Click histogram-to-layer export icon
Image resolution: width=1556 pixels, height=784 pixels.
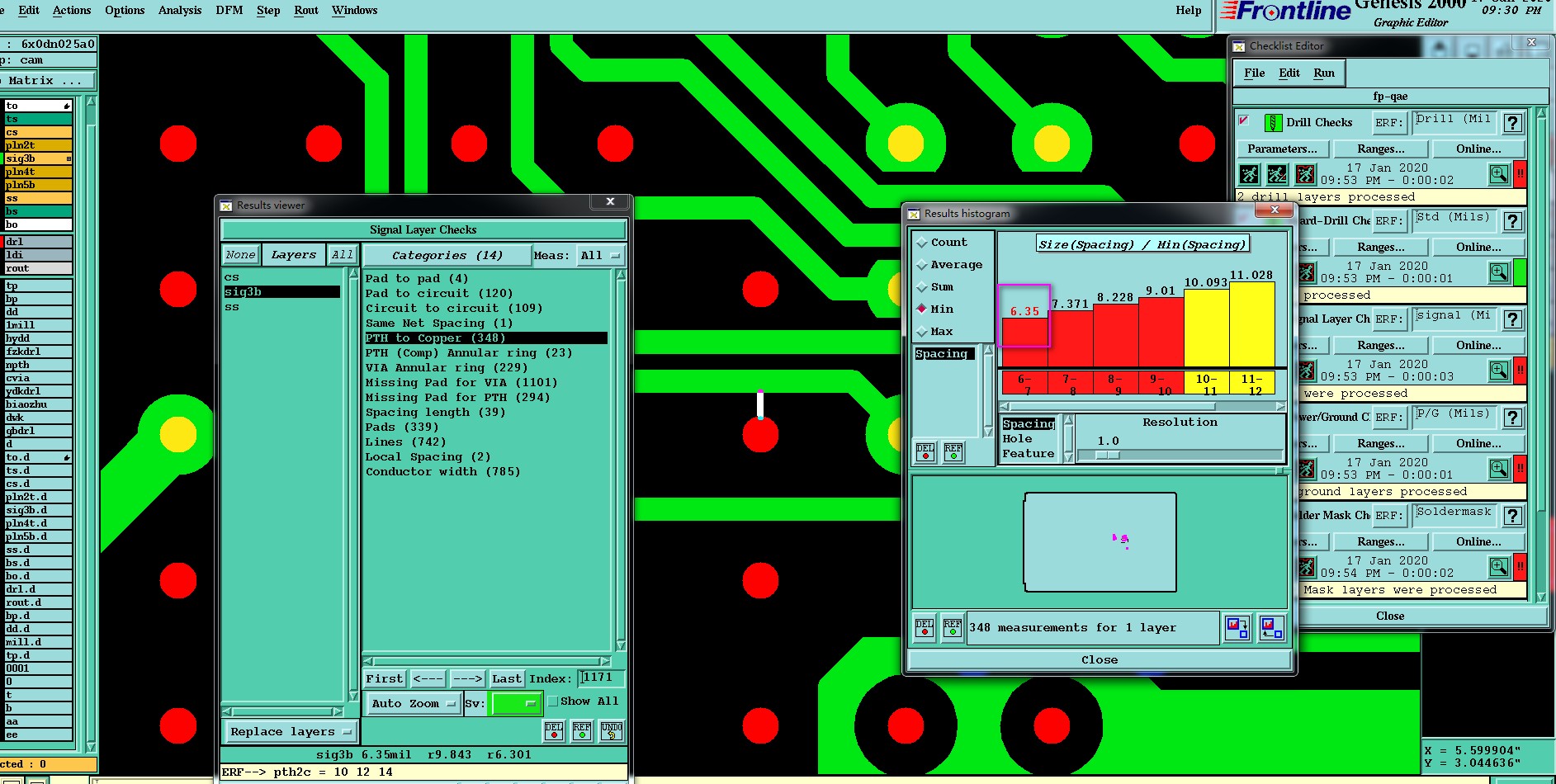click(1237, 628)
